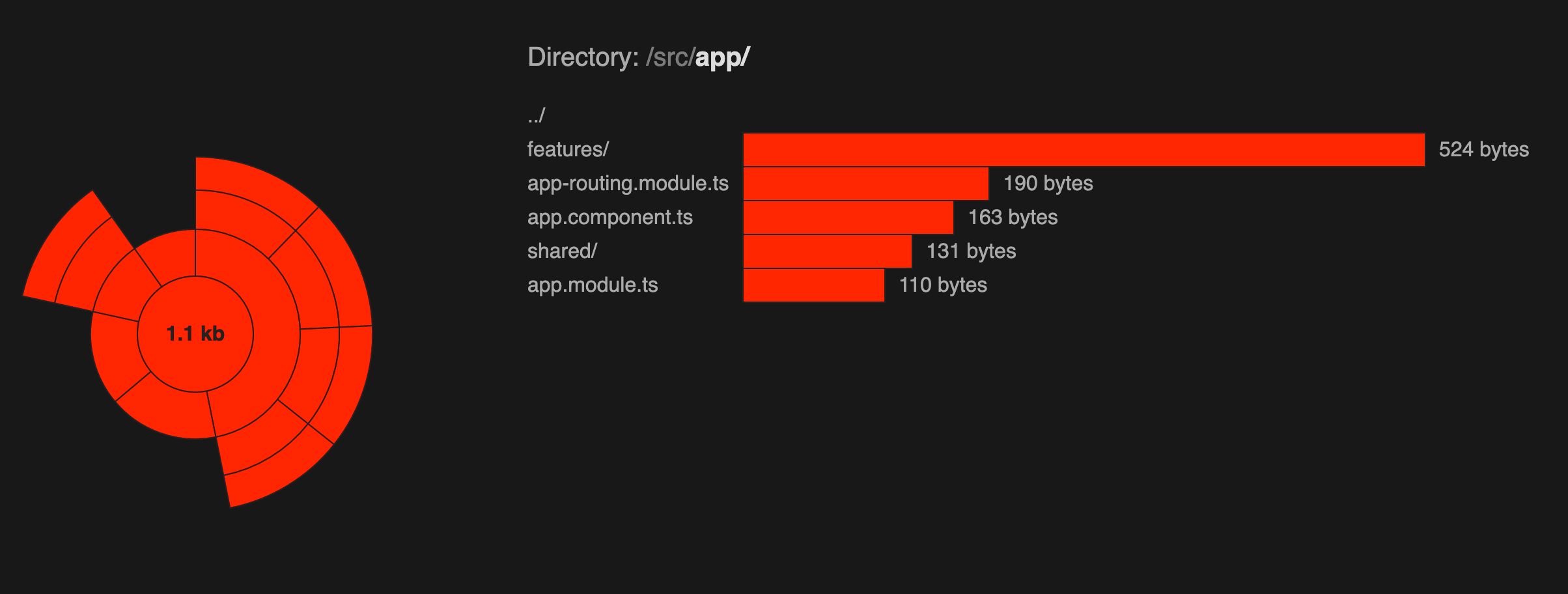Open the parent directory ../ entry
This screenshot has height=594, width=1568.
[x=536, y=115]
